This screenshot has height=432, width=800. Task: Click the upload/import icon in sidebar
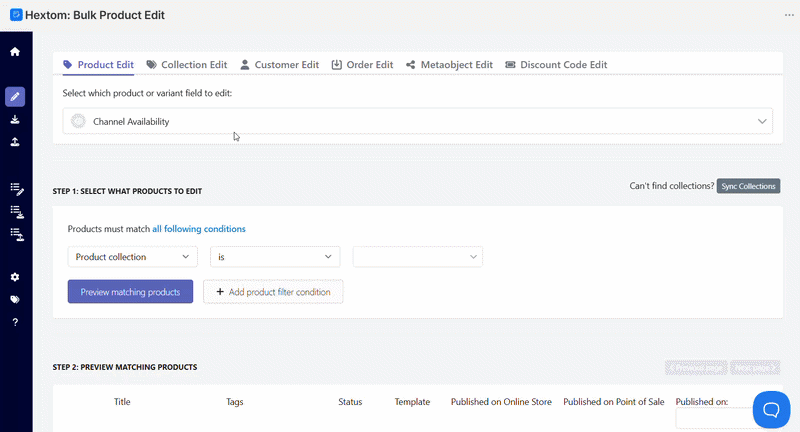coord(15,142)
